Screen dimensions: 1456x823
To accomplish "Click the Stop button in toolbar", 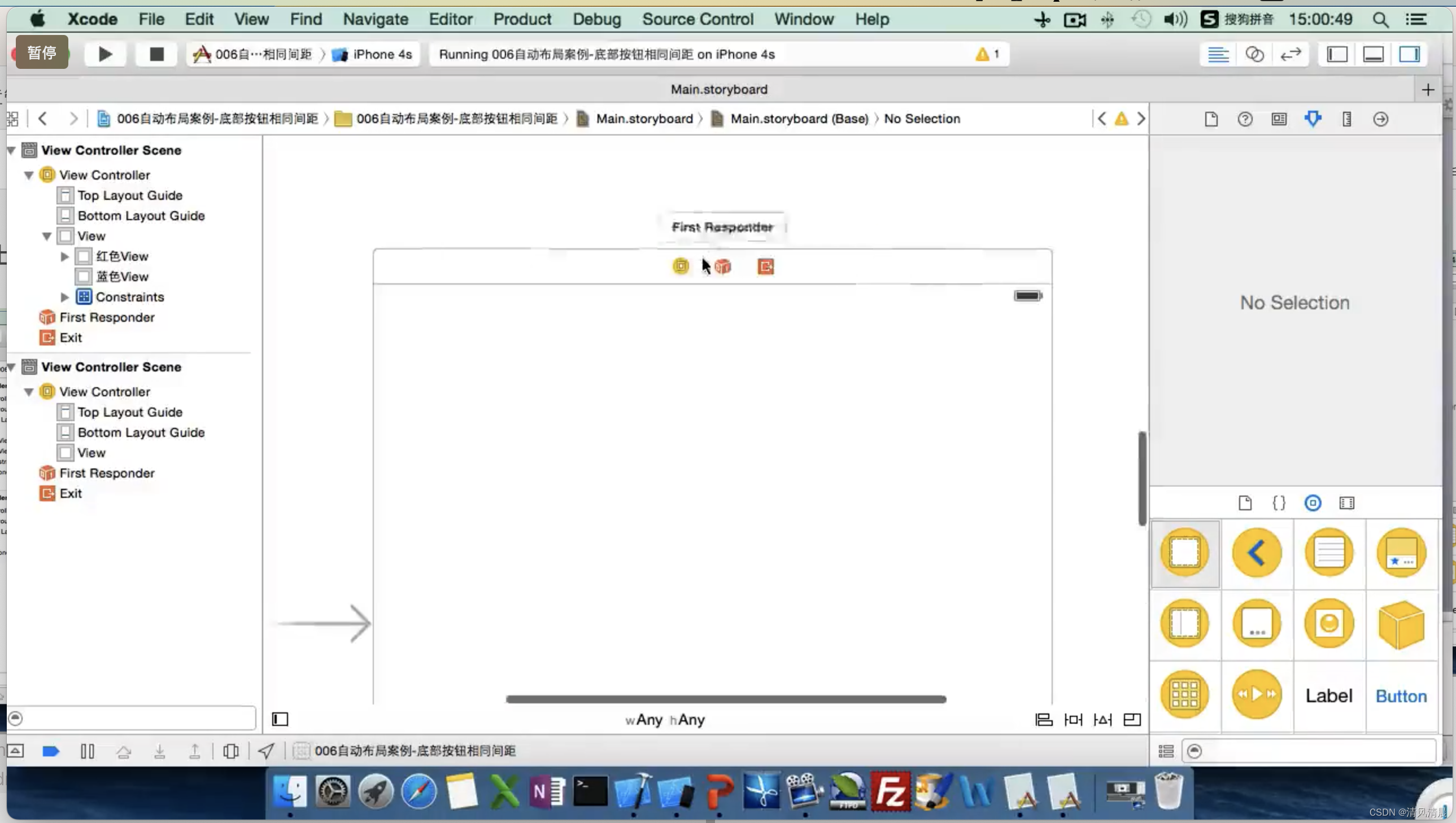I will coord(156,53).
